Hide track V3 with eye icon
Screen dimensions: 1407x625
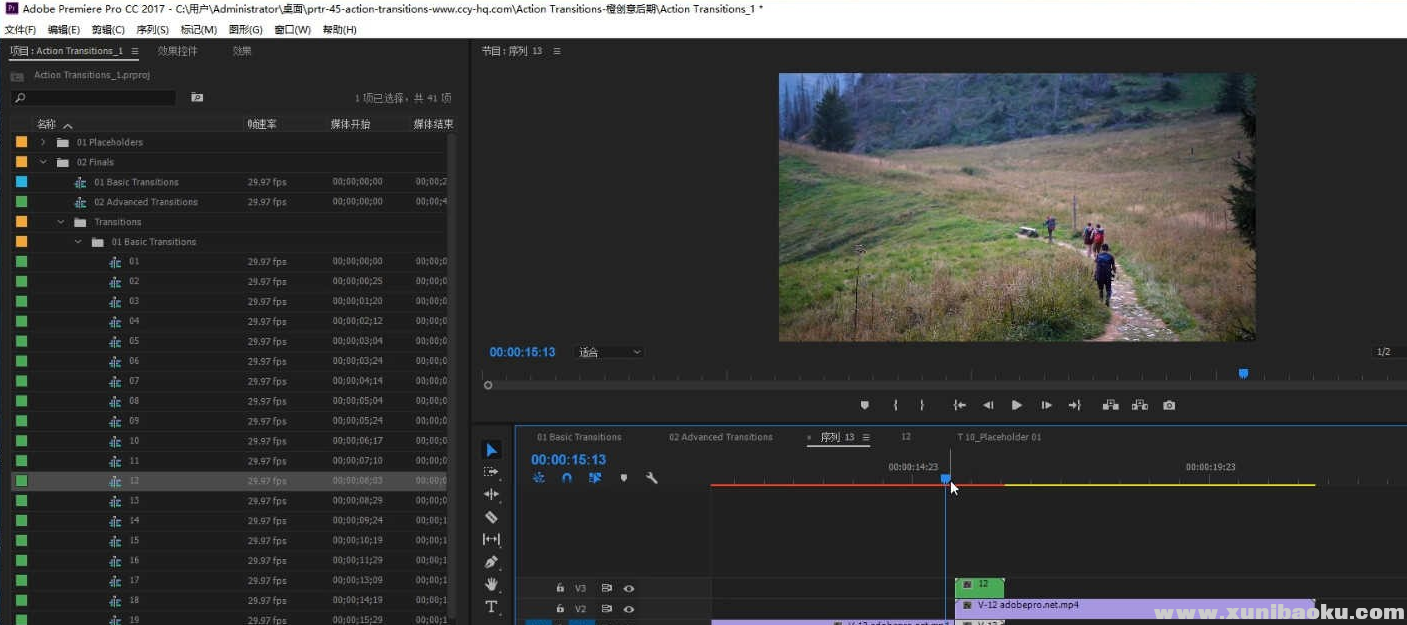[629, 588]
